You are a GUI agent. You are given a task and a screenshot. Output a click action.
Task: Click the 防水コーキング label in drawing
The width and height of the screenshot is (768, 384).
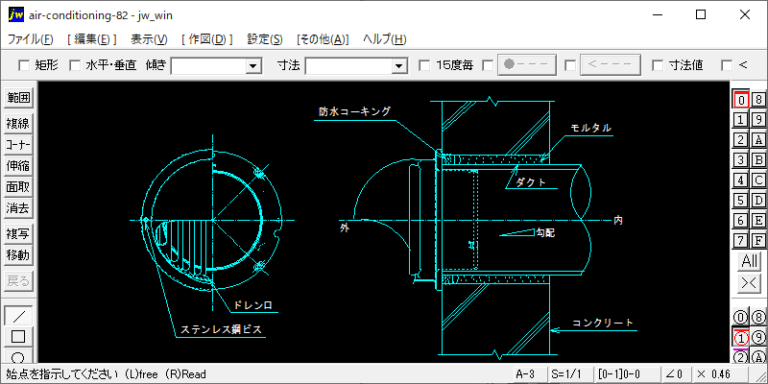(x=355, y=112)
